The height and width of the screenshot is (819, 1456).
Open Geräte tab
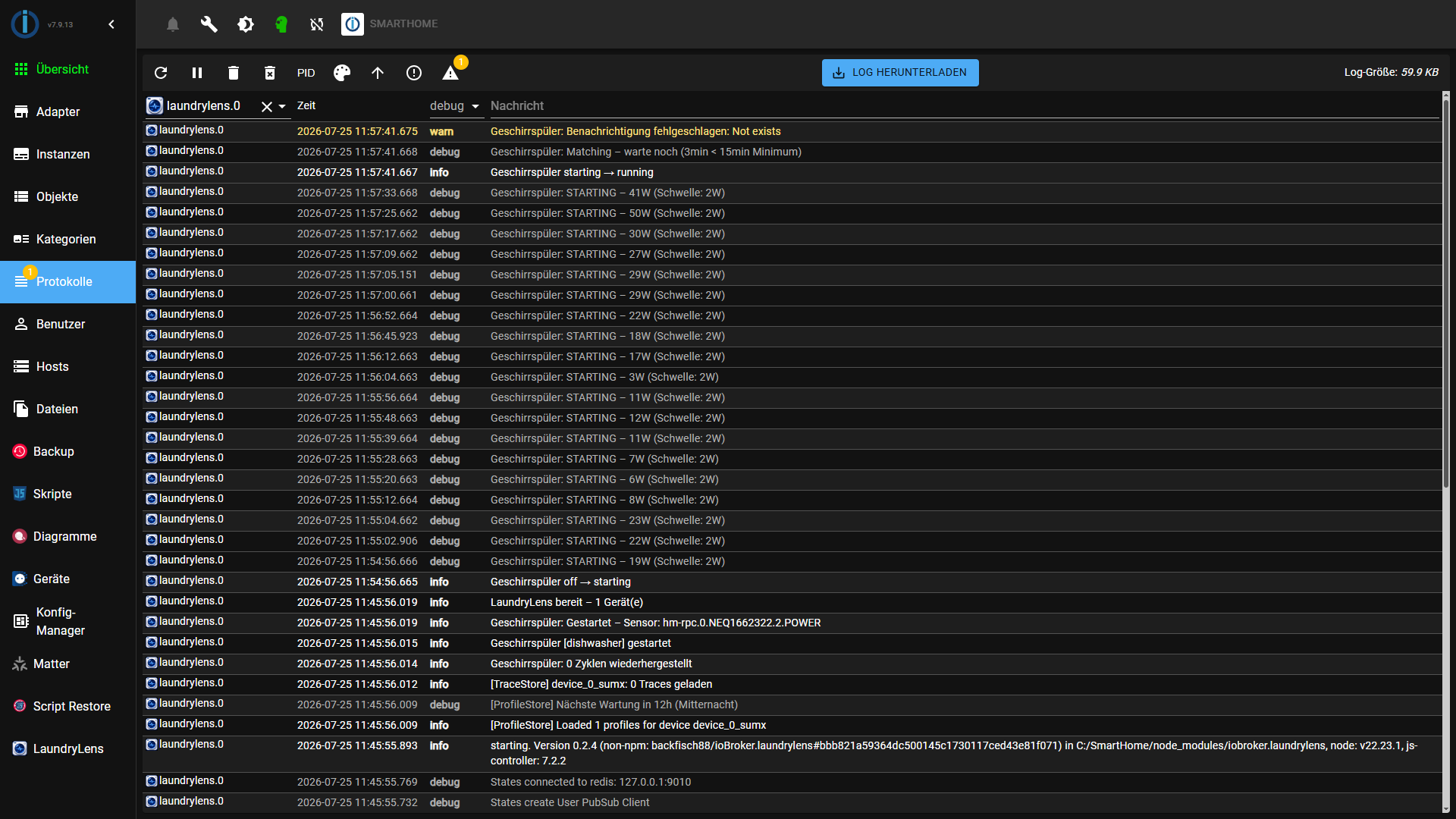pos(67,579)
